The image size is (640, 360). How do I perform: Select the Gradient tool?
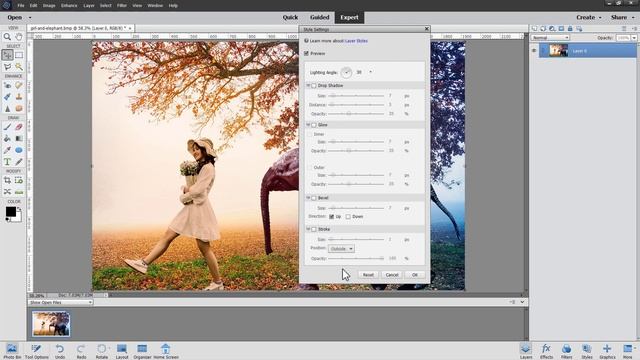[x=19, y=138]
